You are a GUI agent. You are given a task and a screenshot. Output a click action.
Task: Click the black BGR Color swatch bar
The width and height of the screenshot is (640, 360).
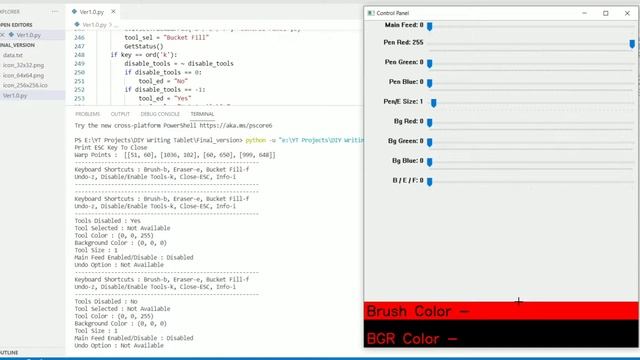pyautogui.click(x=501, y=333)
